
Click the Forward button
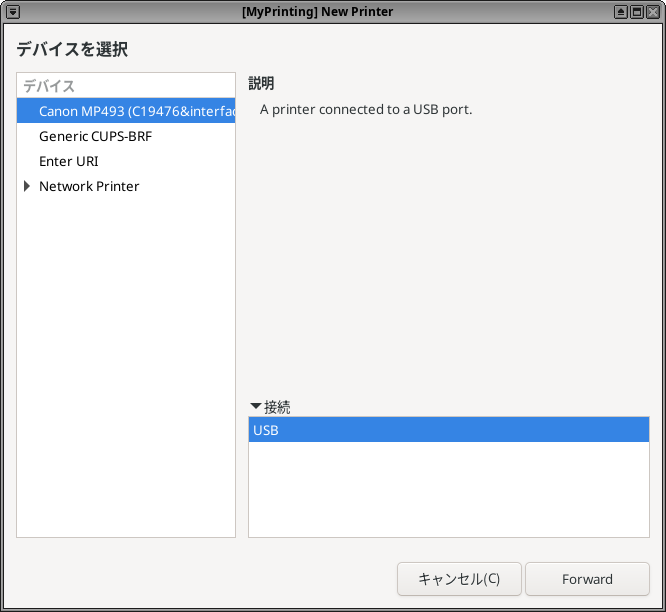click(587, 579)
